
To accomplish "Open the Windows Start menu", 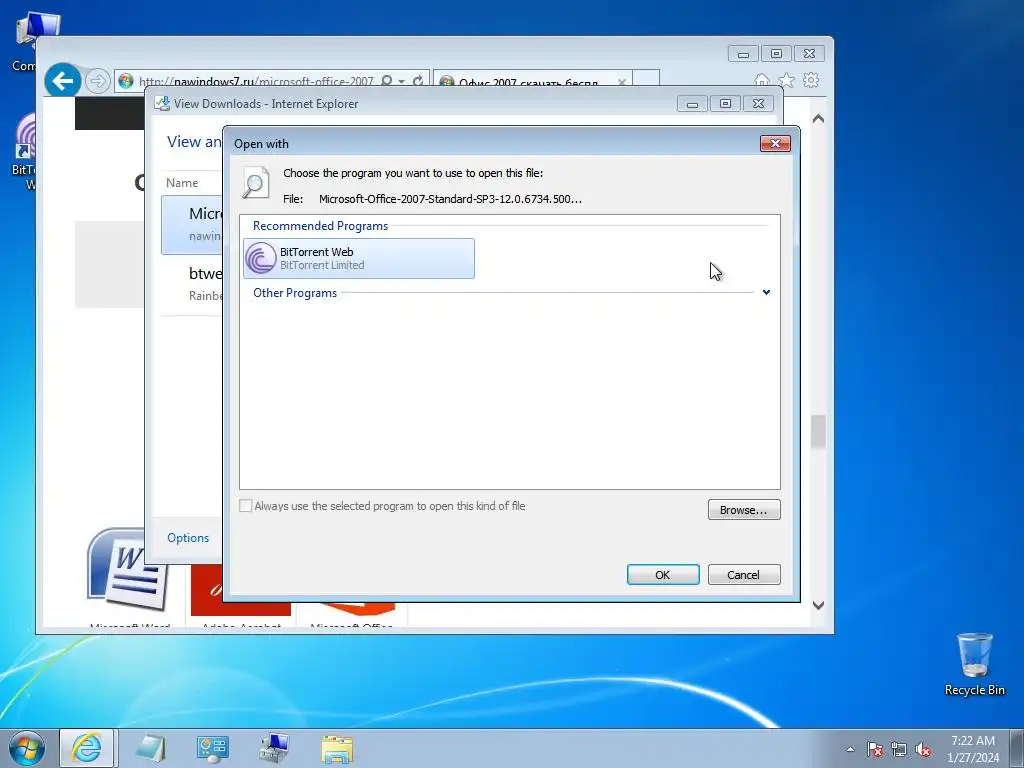I will pos(27,748).
